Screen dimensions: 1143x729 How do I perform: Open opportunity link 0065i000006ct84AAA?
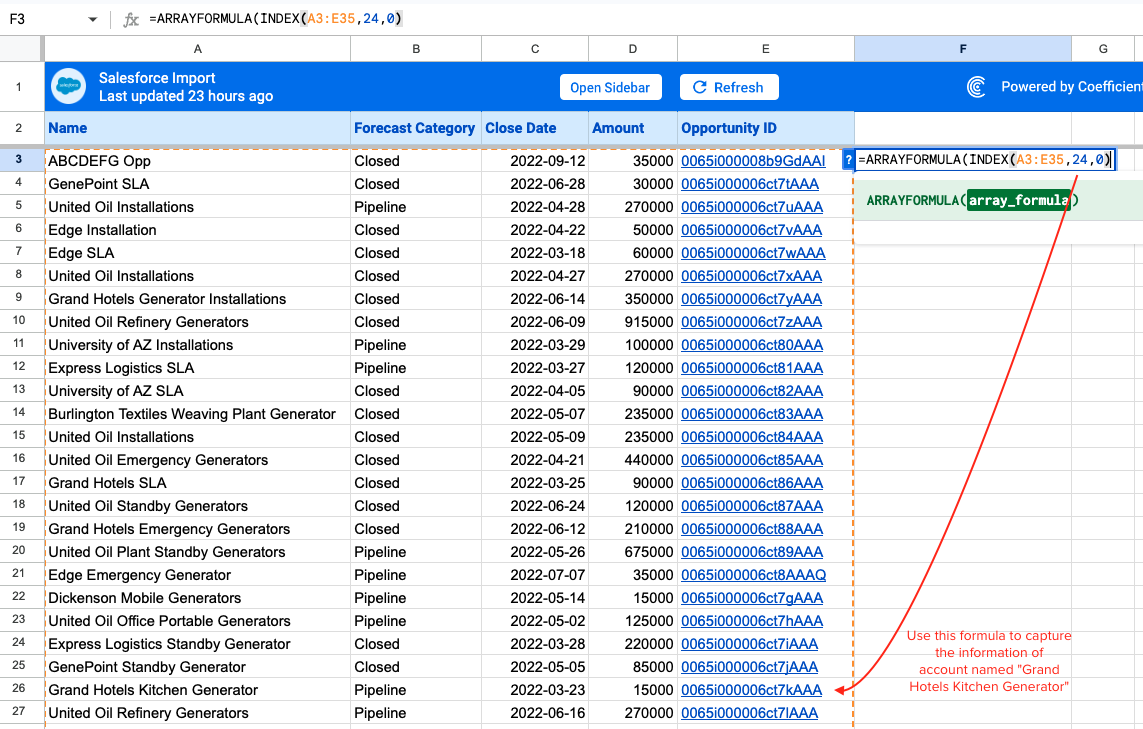(x=752, y=437)
